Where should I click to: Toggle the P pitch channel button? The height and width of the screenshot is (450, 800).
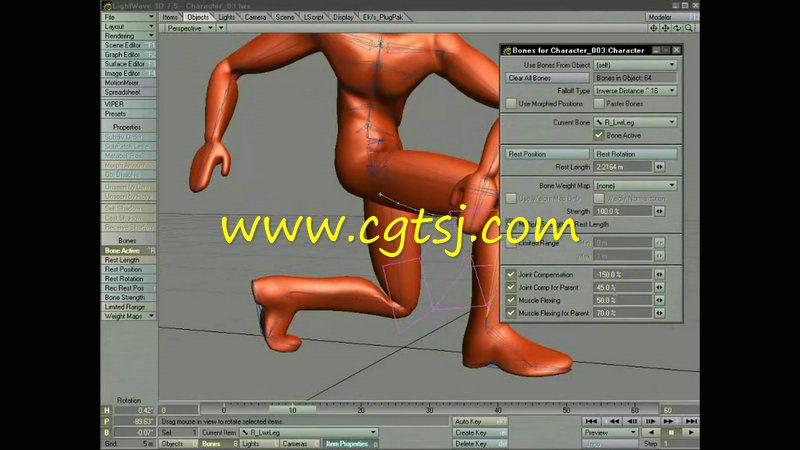(107, 421)
